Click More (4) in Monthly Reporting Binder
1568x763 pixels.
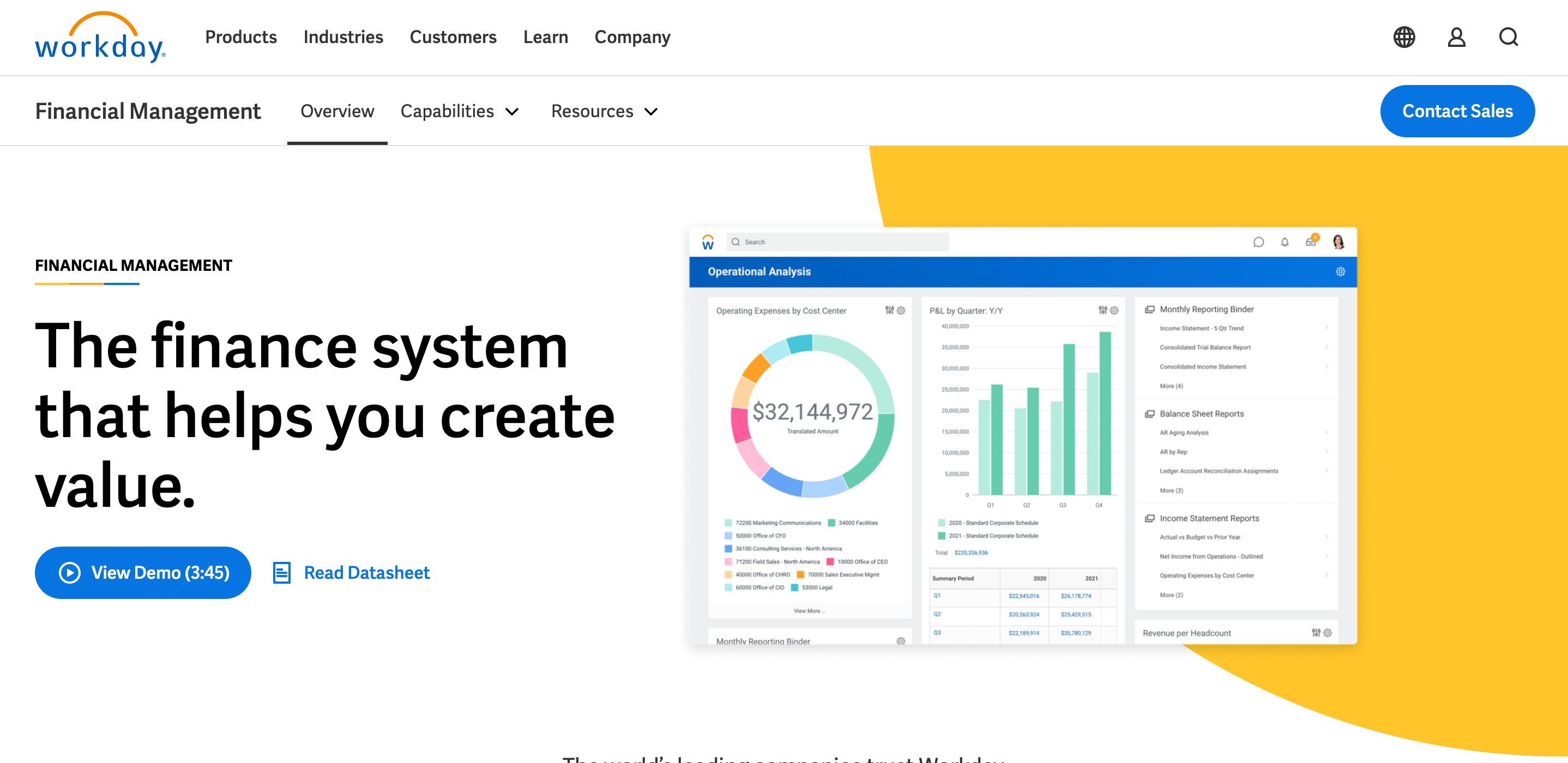coord(1171,386)
